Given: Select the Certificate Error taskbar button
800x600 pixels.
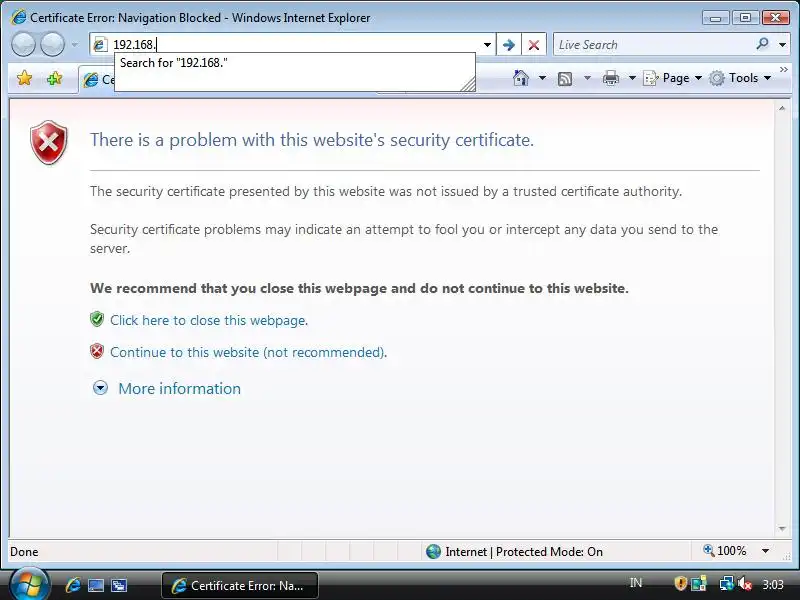Looking at the screenshot, I should (x=240, y=585).
